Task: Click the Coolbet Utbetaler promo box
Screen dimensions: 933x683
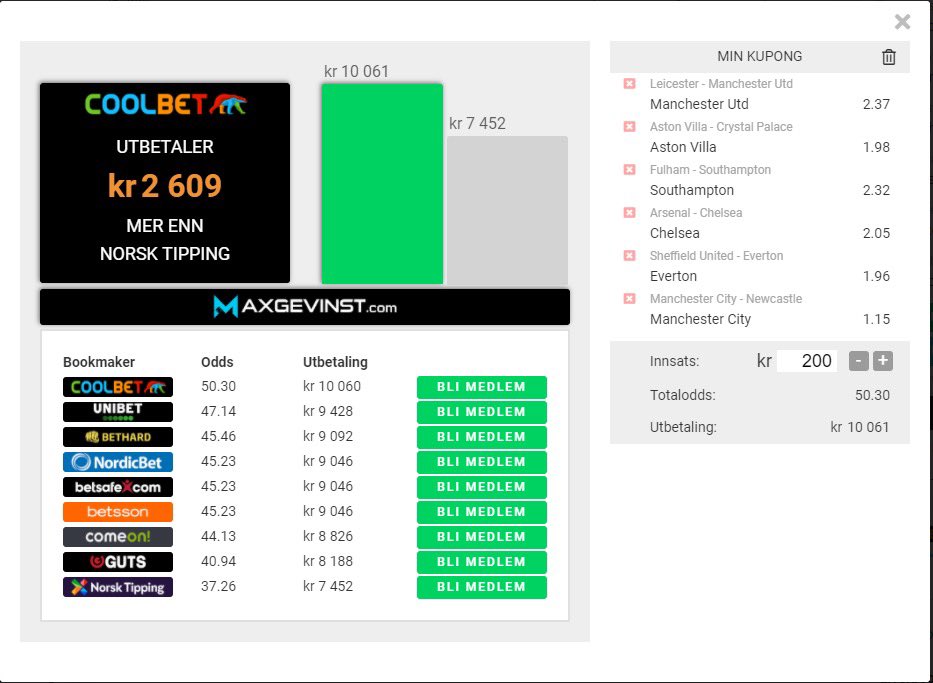Action: click(x=165, y=183)
